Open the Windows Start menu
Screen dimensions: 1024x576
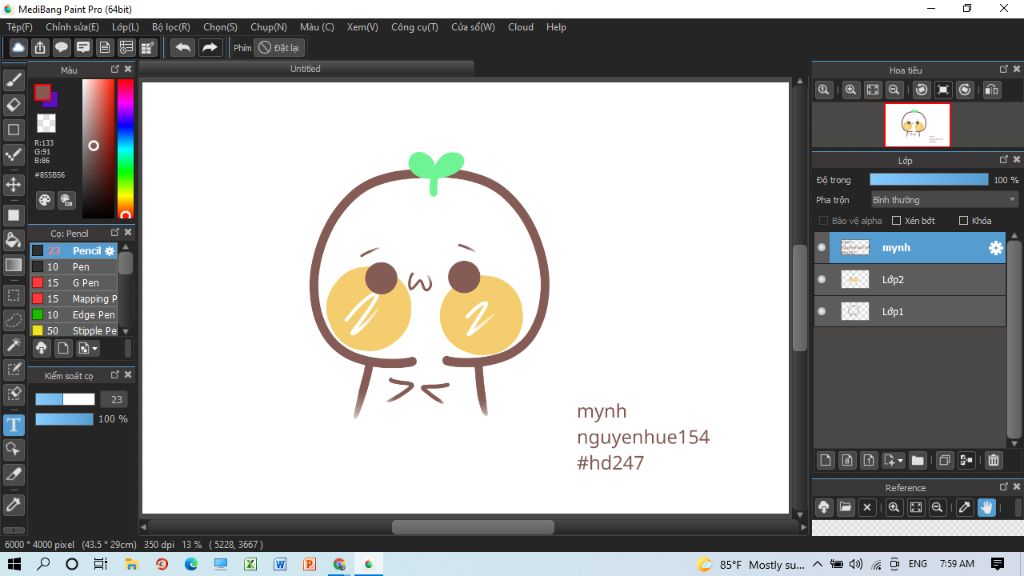click(x=14, y=564)
